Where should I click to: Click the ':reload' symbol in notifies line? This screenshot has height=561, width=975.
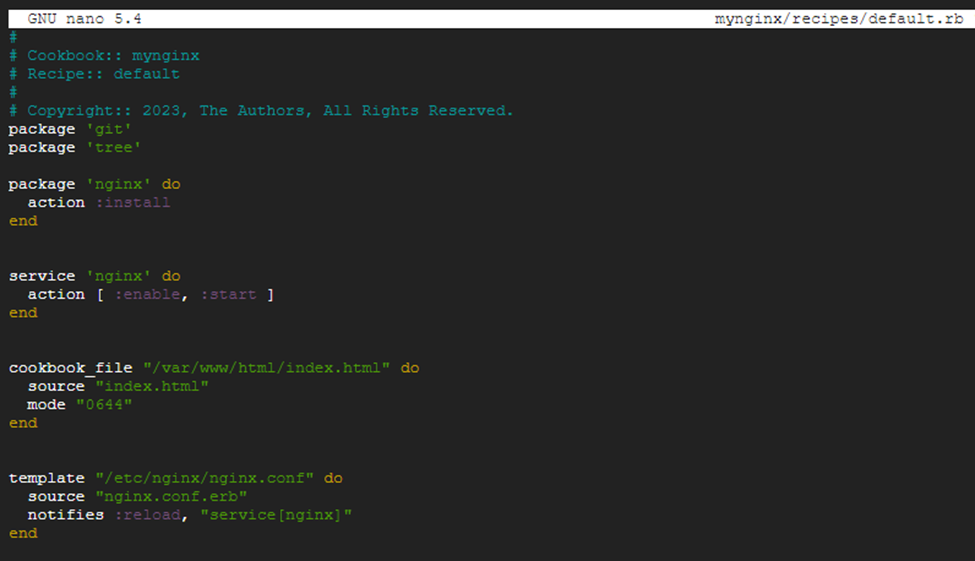click(x=148, y=515)
